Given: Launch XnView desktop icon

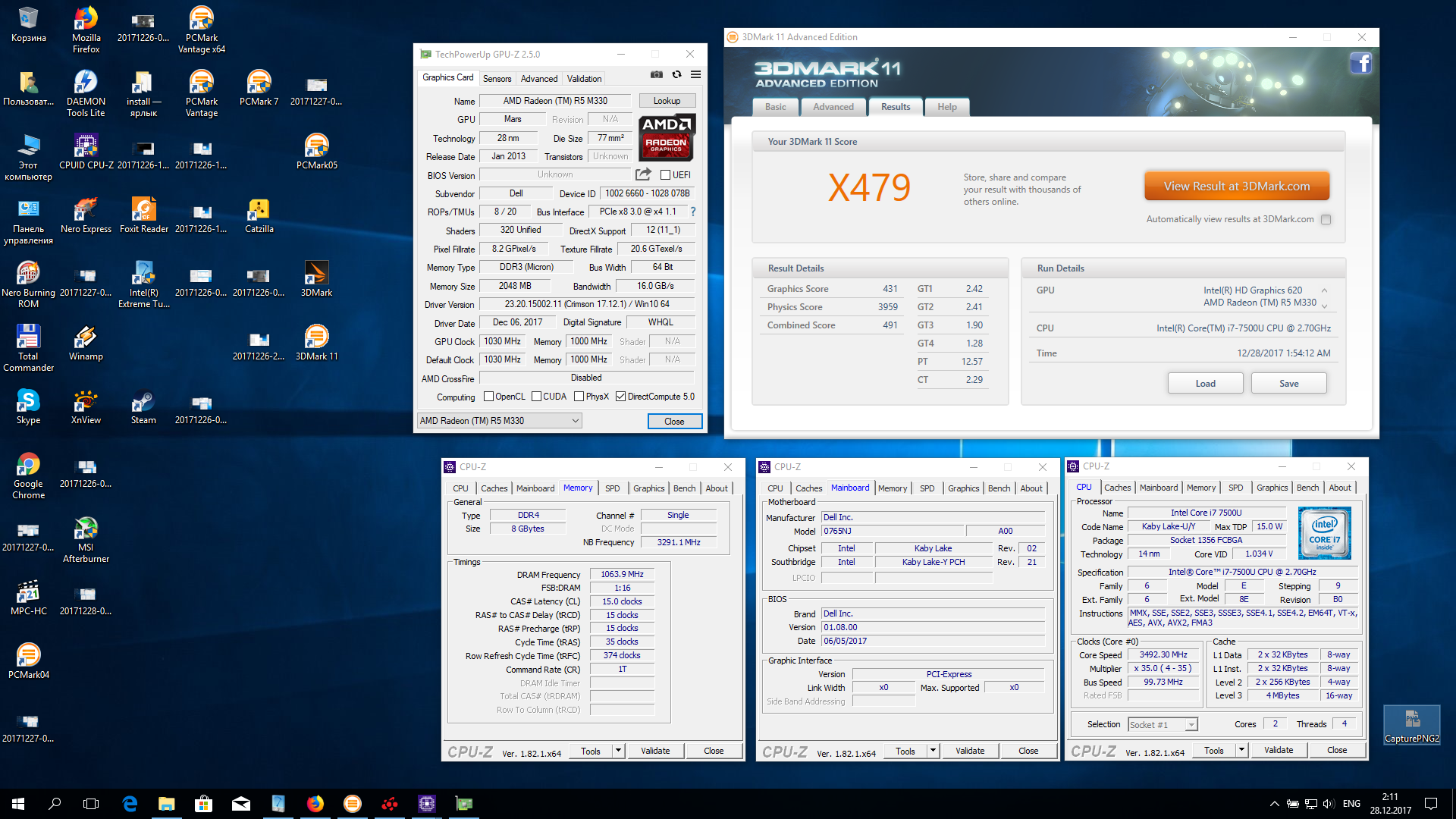Looking at the screenshot, I should pyautogui.click(x=86, y=406).
